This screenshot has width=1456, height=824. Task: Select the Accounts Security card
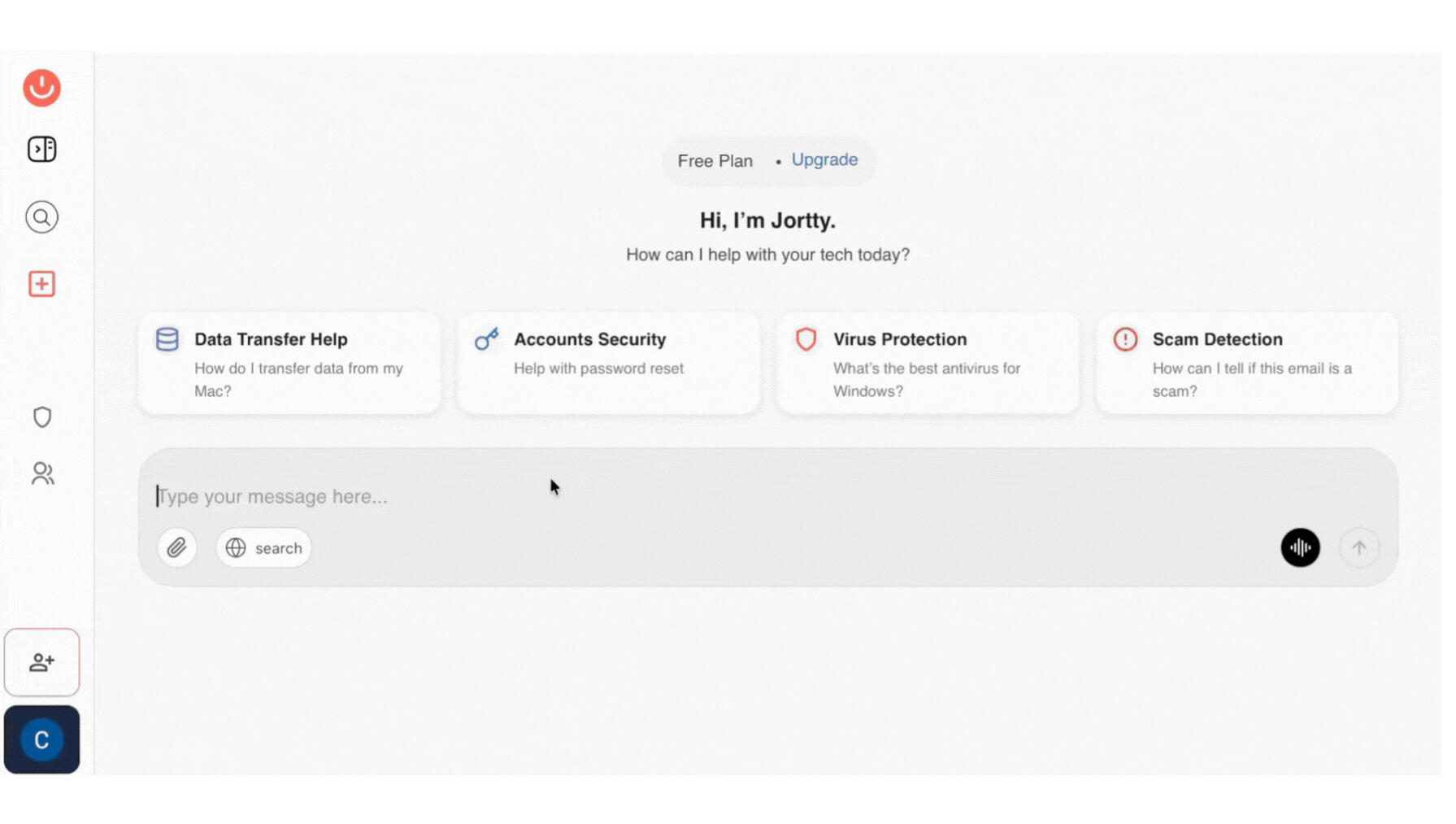(x=608, y=364)
